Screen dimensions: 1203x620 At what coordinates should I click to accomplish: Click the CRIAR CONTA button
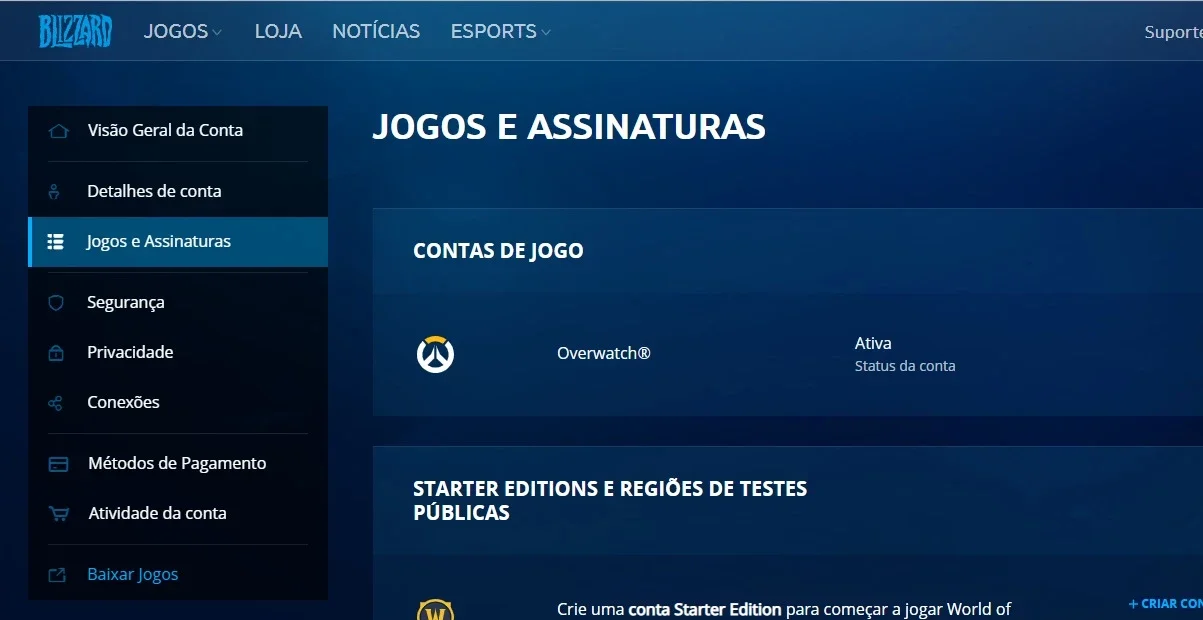pyautogui.click(x=1166, y=604)
